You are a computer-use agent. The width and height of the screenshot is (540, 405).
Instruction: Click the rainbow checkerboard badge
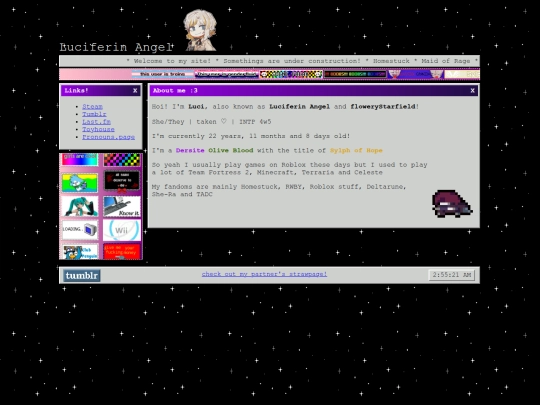[x=122, y=159]
